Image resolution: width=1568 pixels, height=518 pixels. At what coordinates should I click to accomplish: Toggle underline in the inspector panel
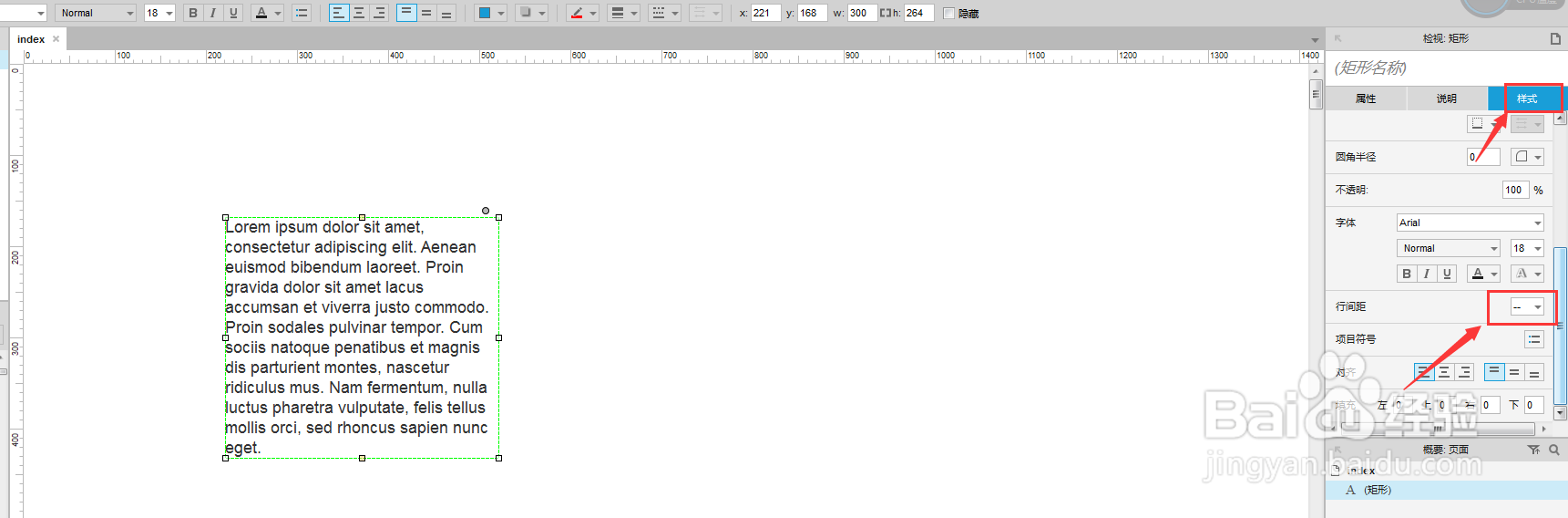(x=1447, y=274)
